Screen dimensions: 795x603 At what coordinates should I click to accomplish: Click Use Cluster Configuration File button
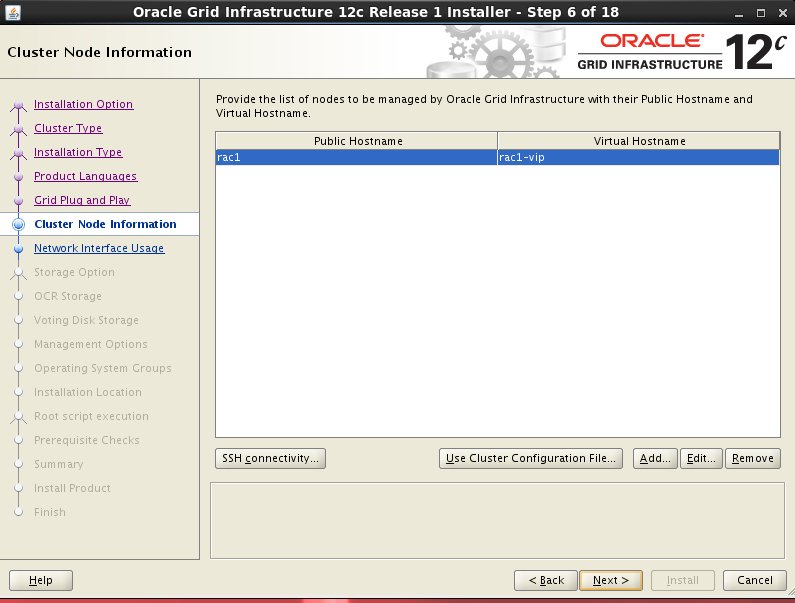click(x=531, y=458)
